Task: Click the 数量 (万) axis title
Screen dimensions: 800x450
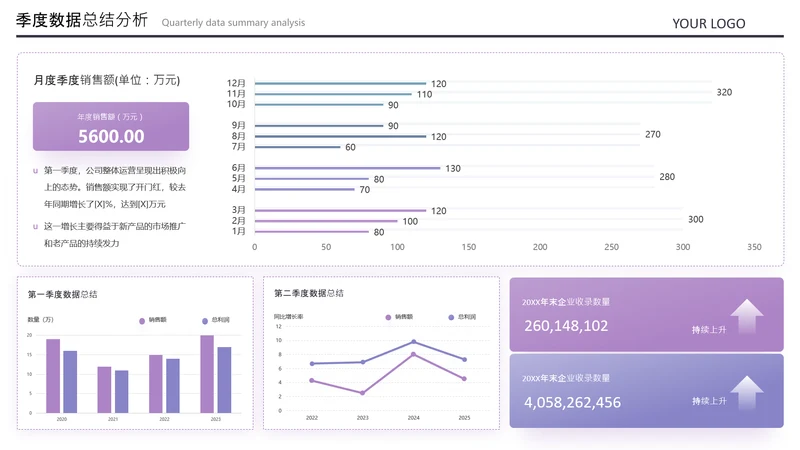Action: 40,320
